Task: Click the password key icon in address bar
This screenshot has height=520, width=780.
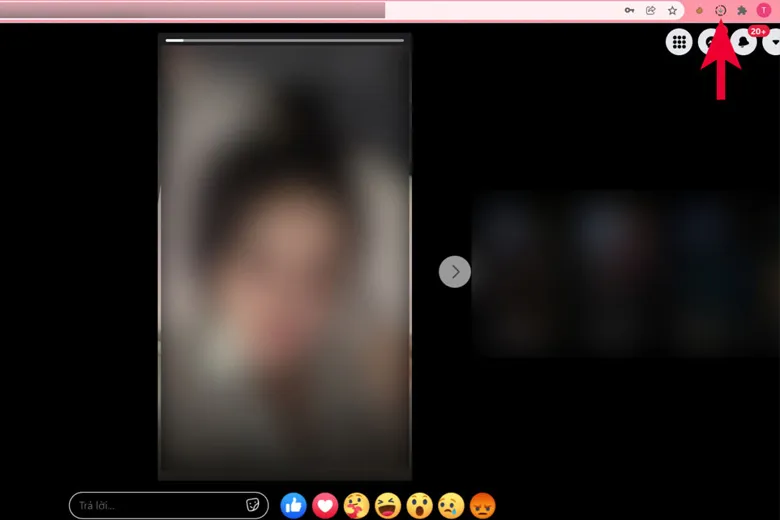Action: pos(629,10)
